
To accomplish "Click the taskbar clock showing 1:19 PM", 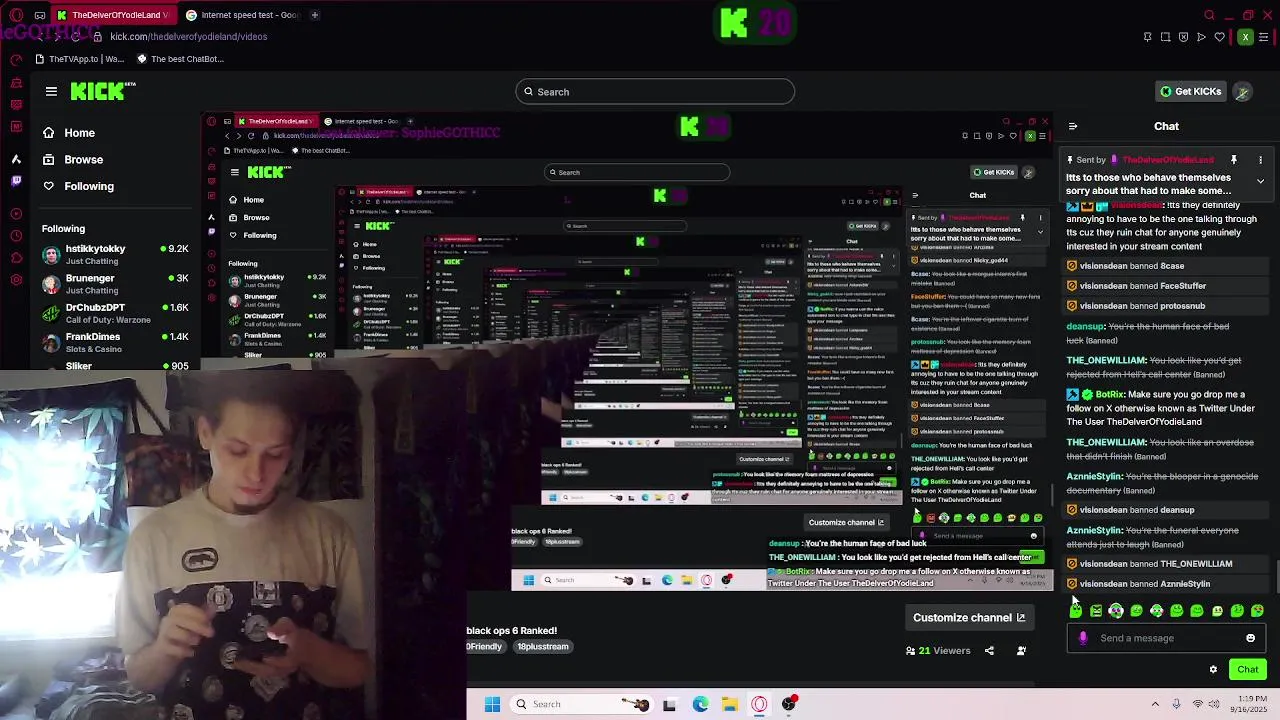I will 1250,705.
